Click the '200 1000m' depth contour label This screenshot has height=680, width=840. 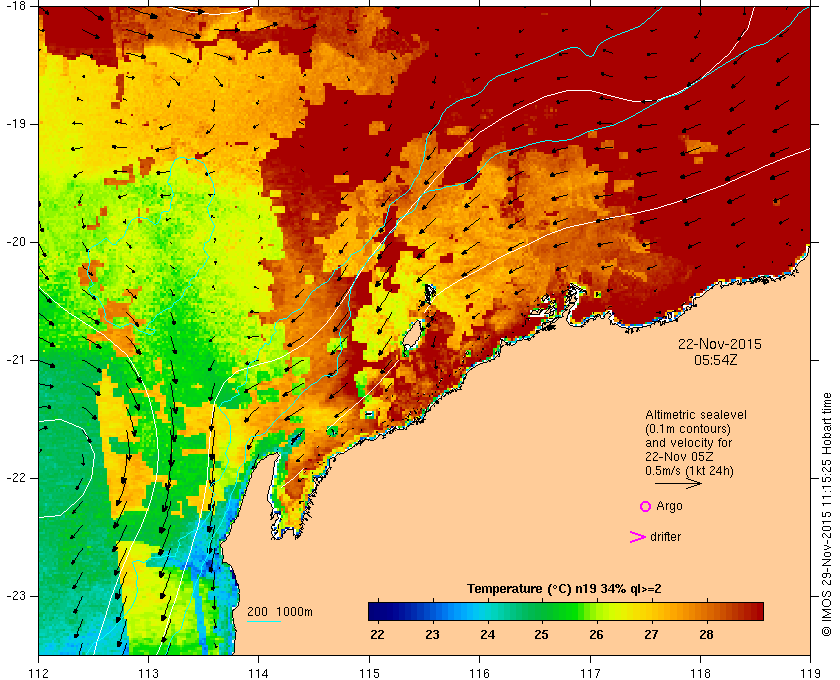click(x=280, y=612)
